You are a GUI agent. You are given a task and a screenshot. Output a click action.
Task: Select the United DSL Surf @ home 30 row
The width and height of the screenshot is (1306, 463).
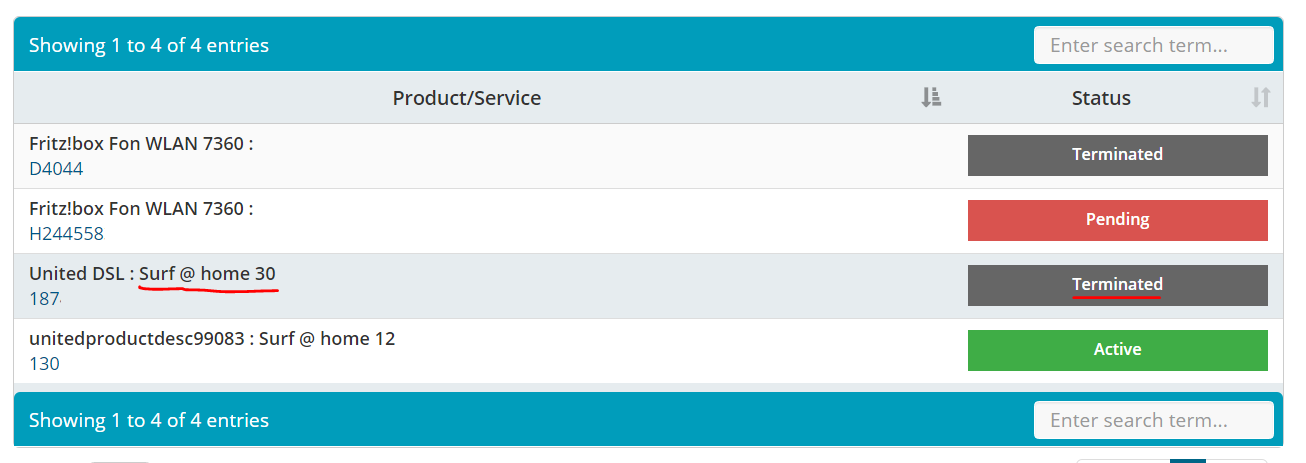(500, 286)
